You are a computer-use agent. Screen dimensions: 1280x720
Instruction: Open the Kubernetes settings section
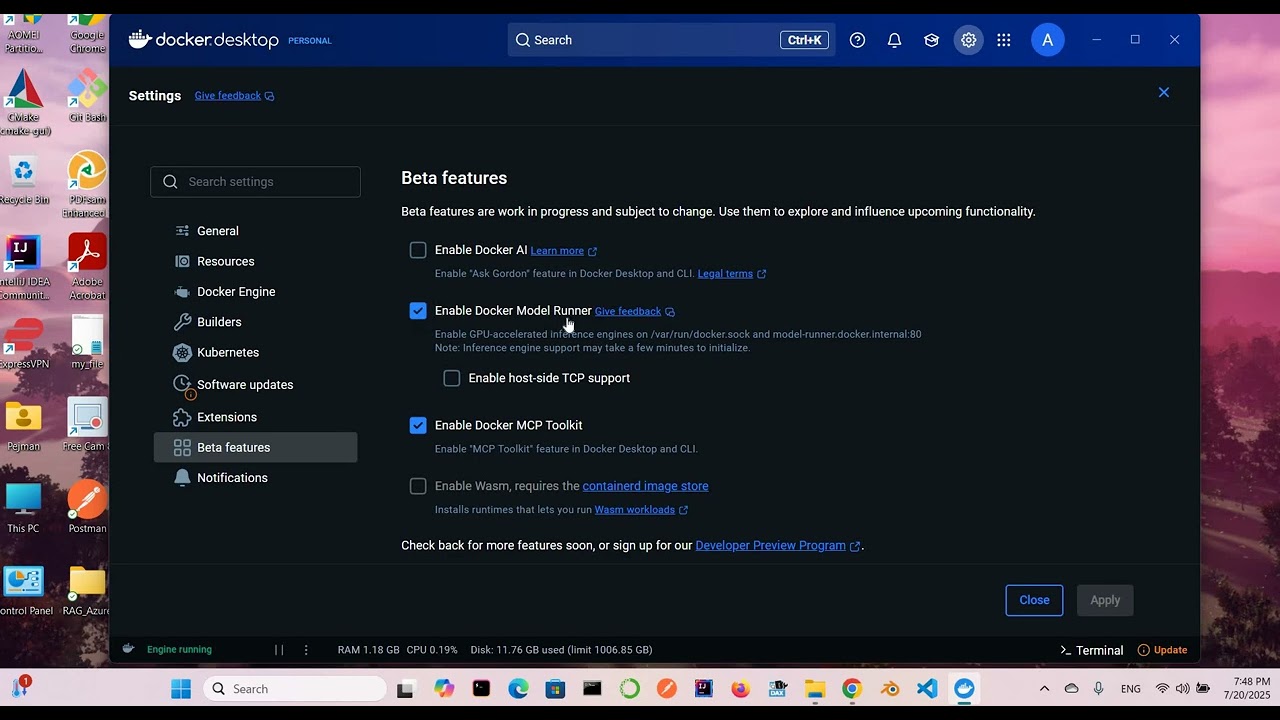point(255,352)
